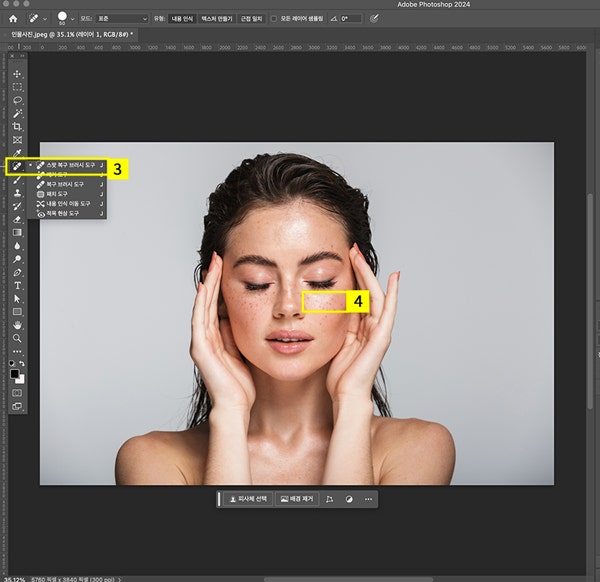This screenshot has width=600, height=582.
Task: Click the foreground color swatch
Action: (x=16, y=373)
